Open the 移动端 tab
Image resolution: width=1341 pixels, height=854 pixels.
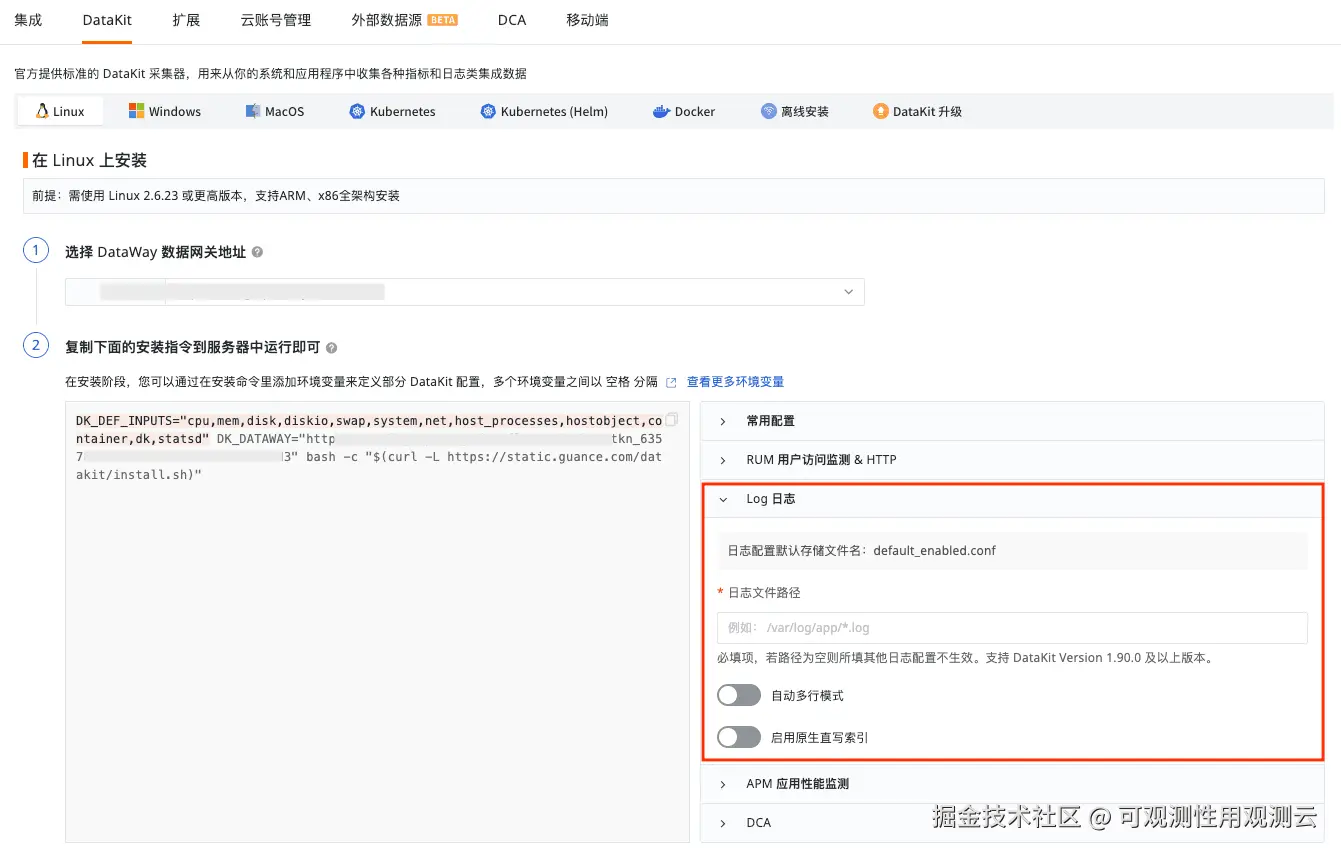pos(587,20)
